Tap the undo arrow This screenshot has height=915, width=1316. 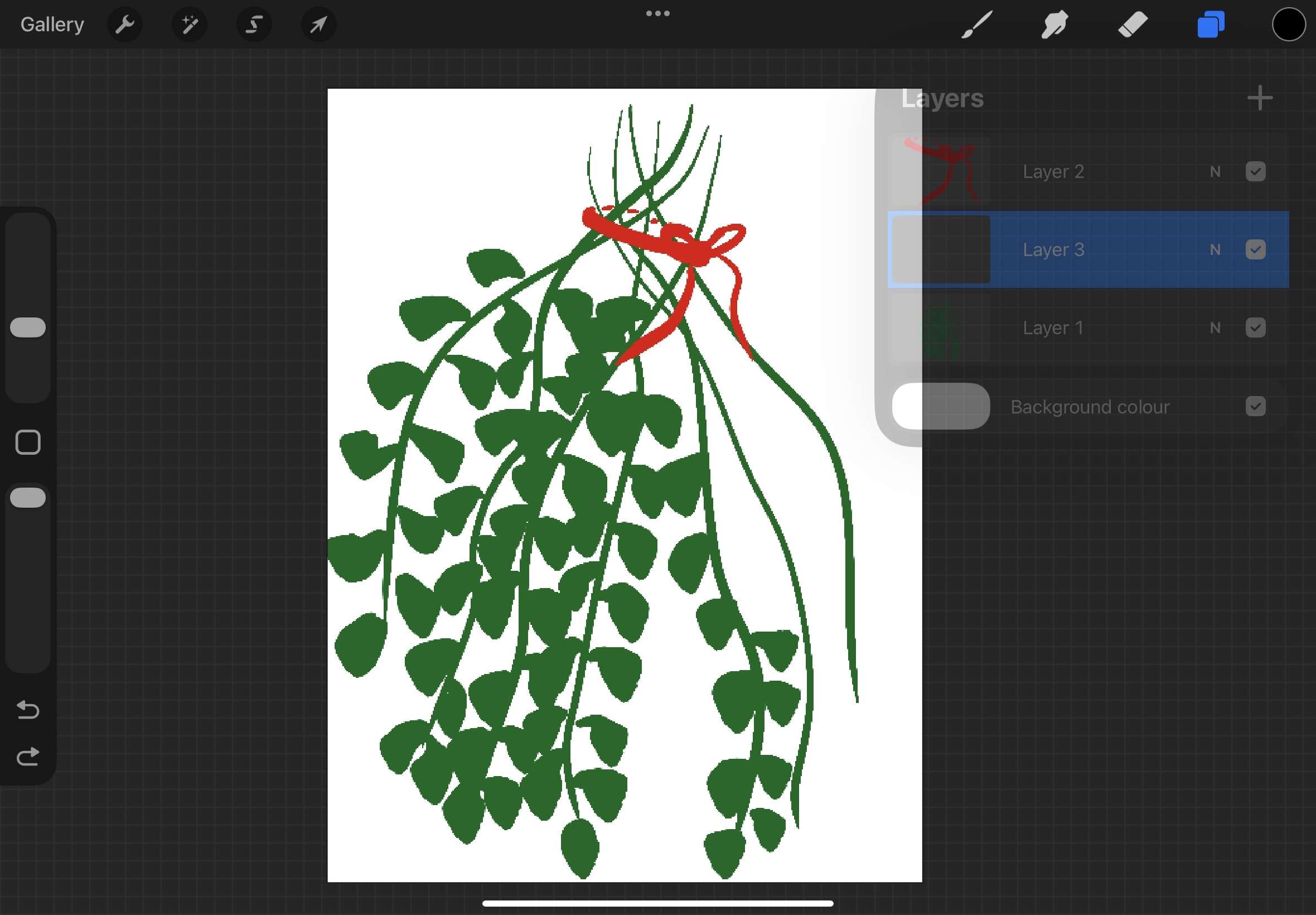click(27, 710)
